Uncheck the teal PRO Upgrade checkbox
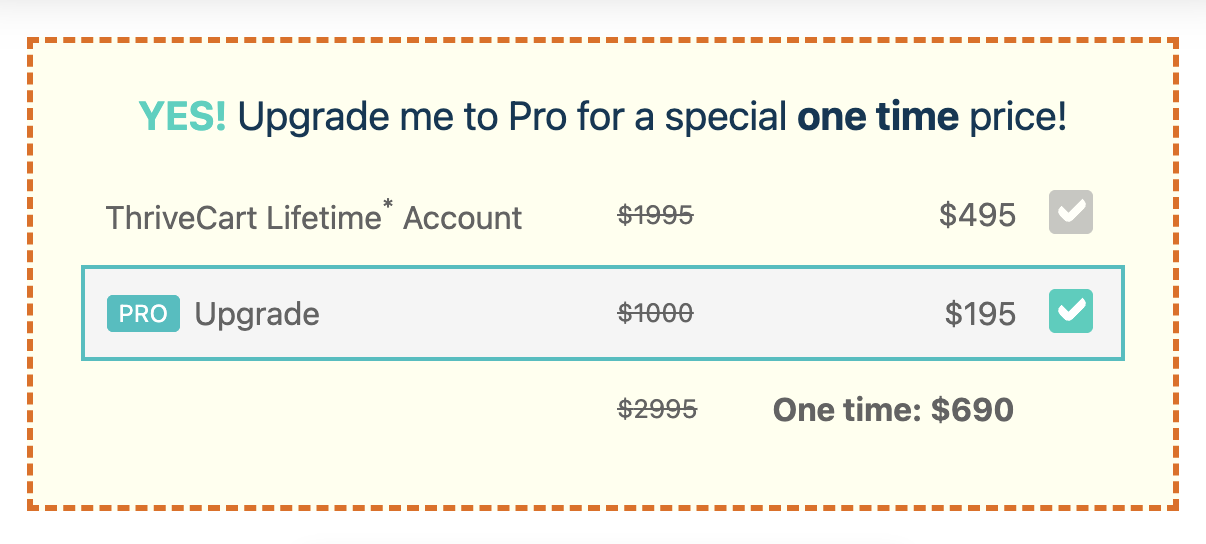Viewport: 1206px width, 544px height. coord(1070,311)
